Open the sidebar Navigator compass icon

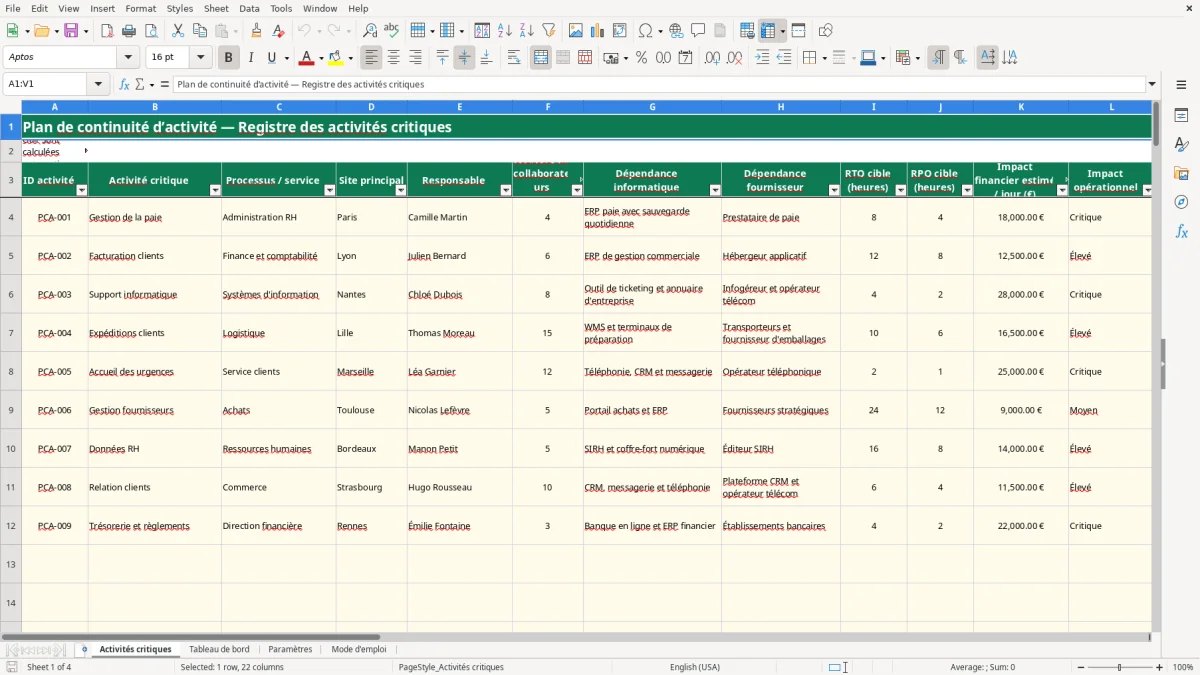click(1181, 202)
